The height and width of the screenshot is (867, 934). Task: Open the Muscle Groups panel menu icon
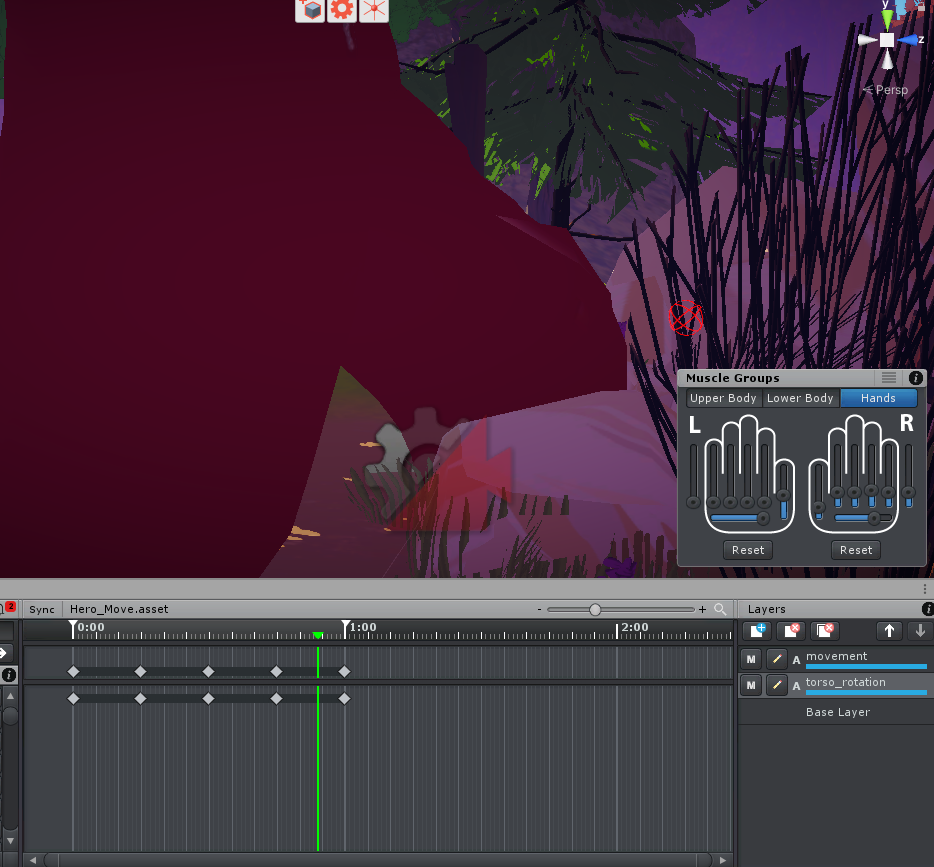[x=889, y=378]
